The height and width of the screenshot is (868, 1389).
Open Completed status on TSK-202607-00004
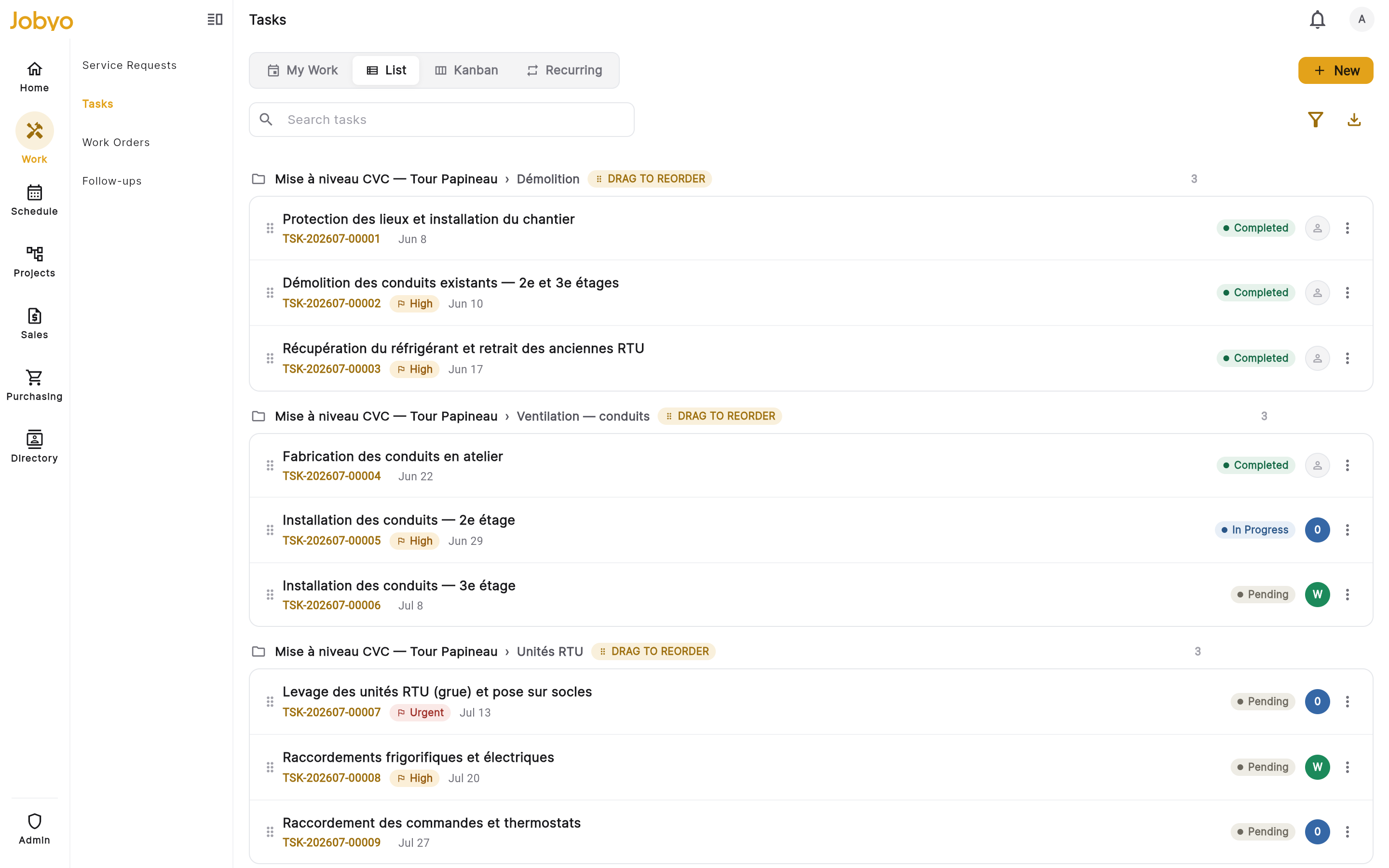pos(1255,465)
